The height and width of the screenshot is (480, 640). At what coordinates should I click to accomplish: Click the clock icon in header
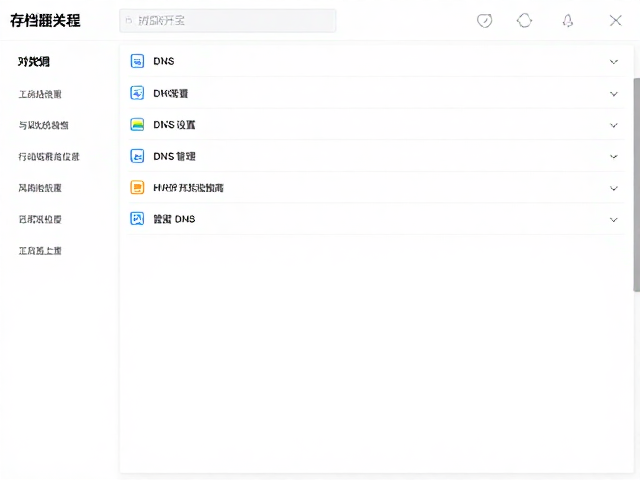pos(484,20)
